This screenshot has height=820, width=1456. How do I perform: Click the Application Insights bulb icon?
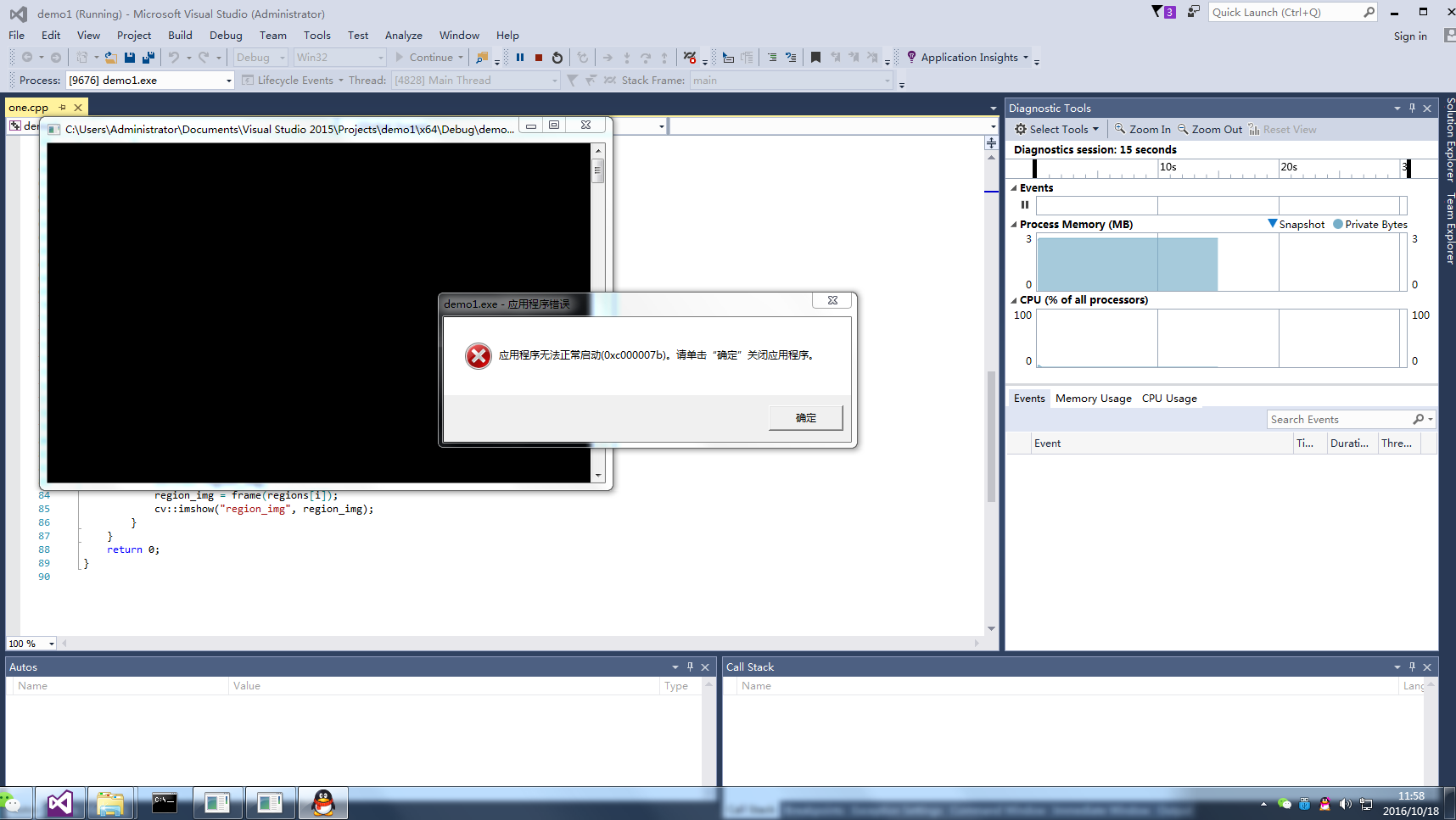[x=911, y=58]
